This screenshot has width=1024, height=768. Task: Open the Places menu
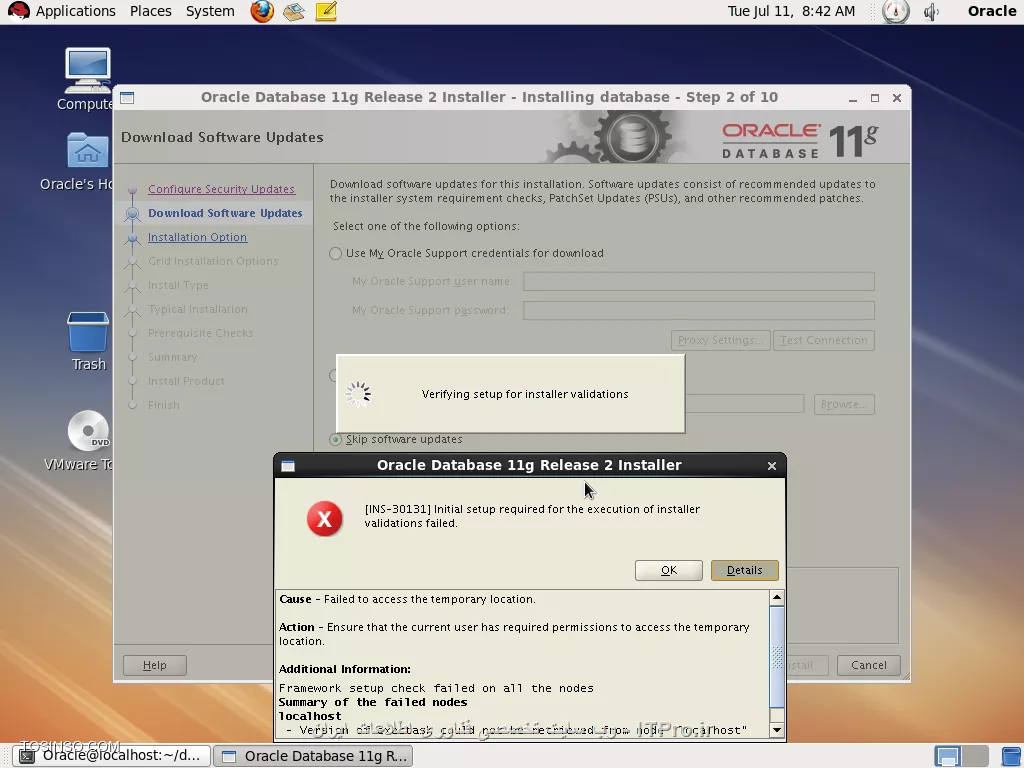[x=150, y=11]
